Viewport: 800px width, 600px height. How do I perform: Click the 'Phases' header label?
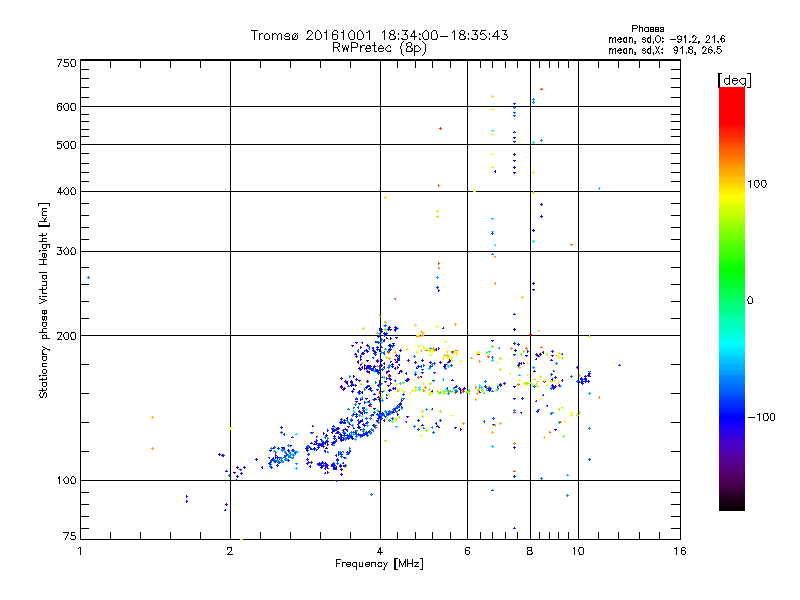(647, 29)
